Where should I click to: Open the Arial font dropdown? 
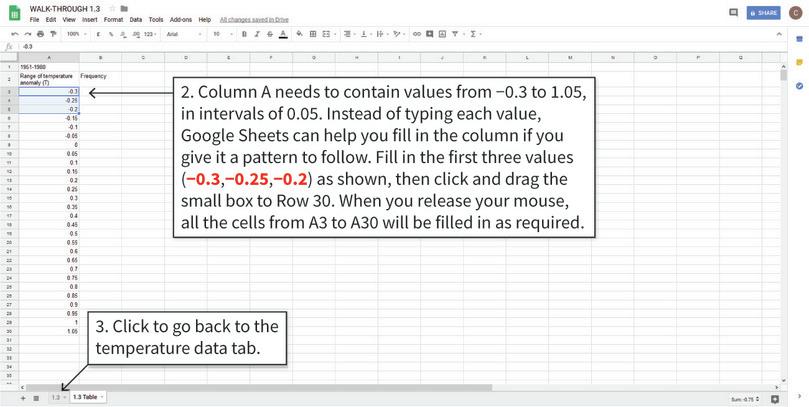pyautogui.click(x=184, y=34)
